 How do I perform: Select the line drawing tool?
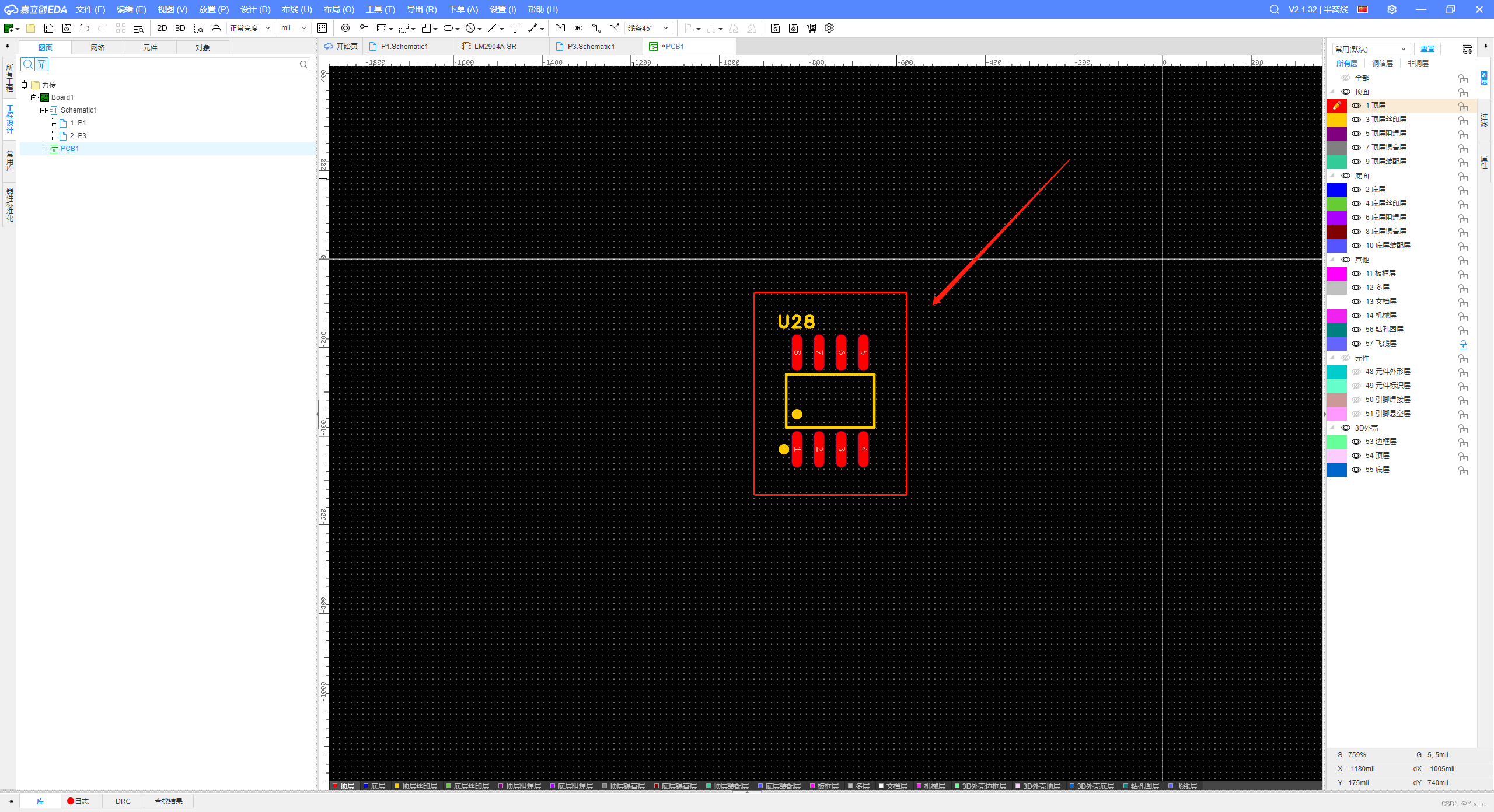coord(493,28)
